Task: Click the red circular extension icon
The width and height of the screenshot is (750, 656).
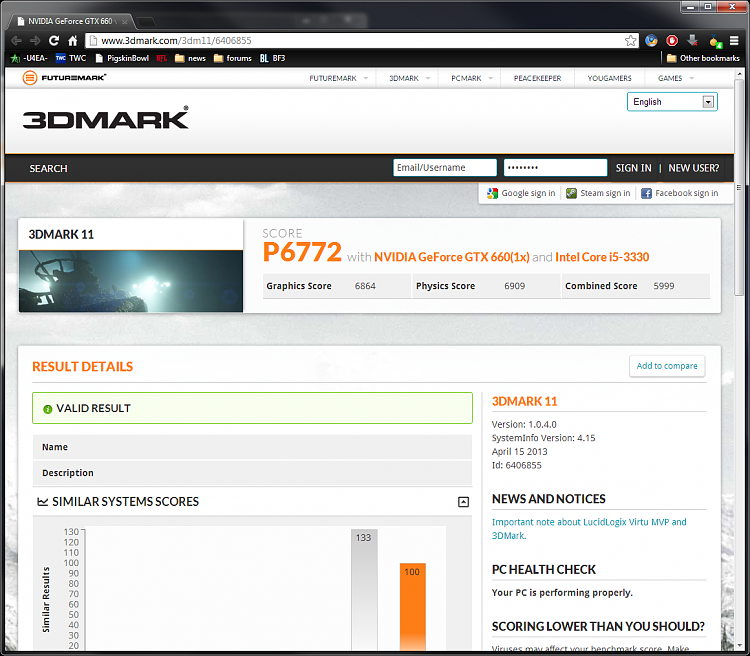Action: 672,41
